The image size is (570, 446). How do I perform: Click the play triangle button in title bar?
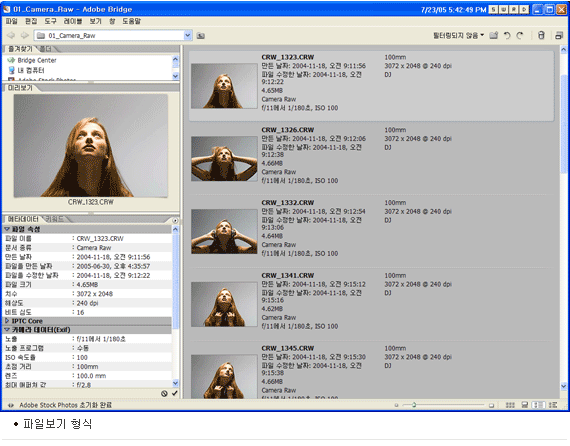[x=524, y=9]
